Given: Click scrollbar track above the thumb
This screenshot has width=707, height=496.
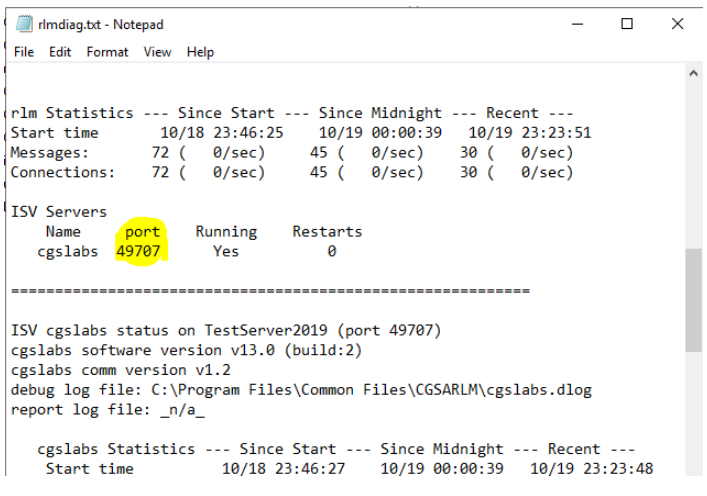Looking at the screenshot, I should coord(694,160).
